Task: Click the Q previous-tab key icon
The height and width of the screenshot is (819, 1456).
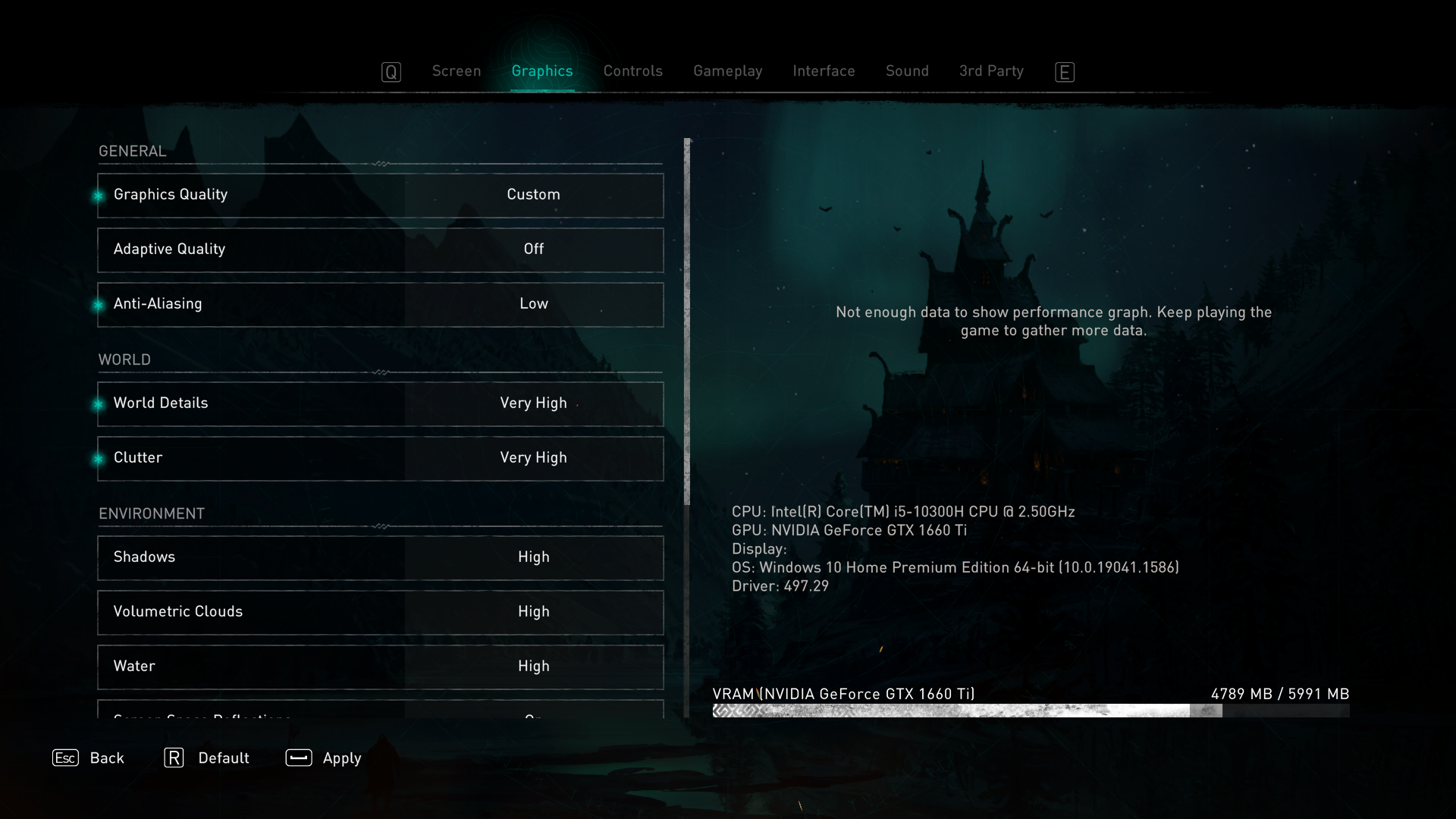Action: tap(391, 72)
